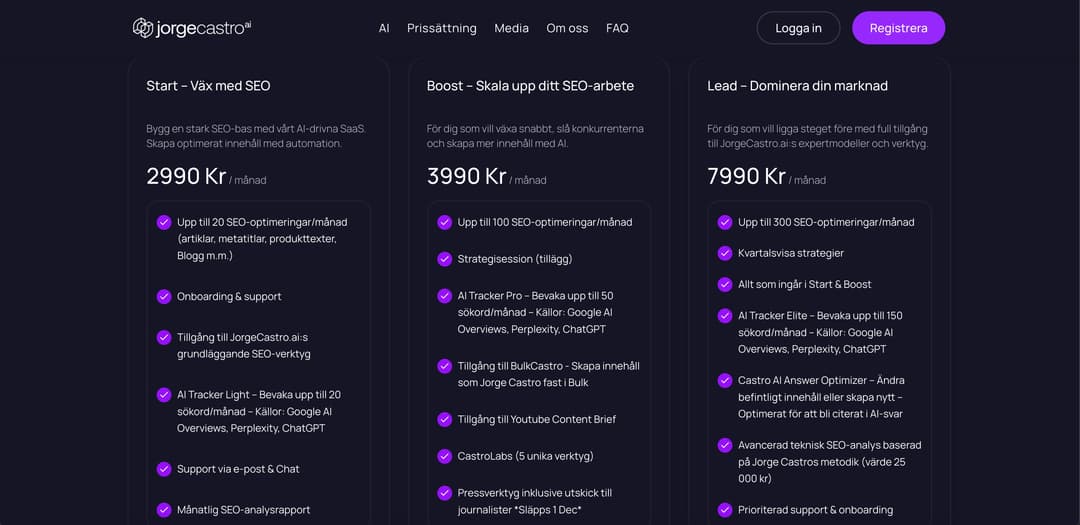Click text CastroLabs (5 unika verktyg)
This screenshot has width=1080, height=525.
(x=526, y=456)
